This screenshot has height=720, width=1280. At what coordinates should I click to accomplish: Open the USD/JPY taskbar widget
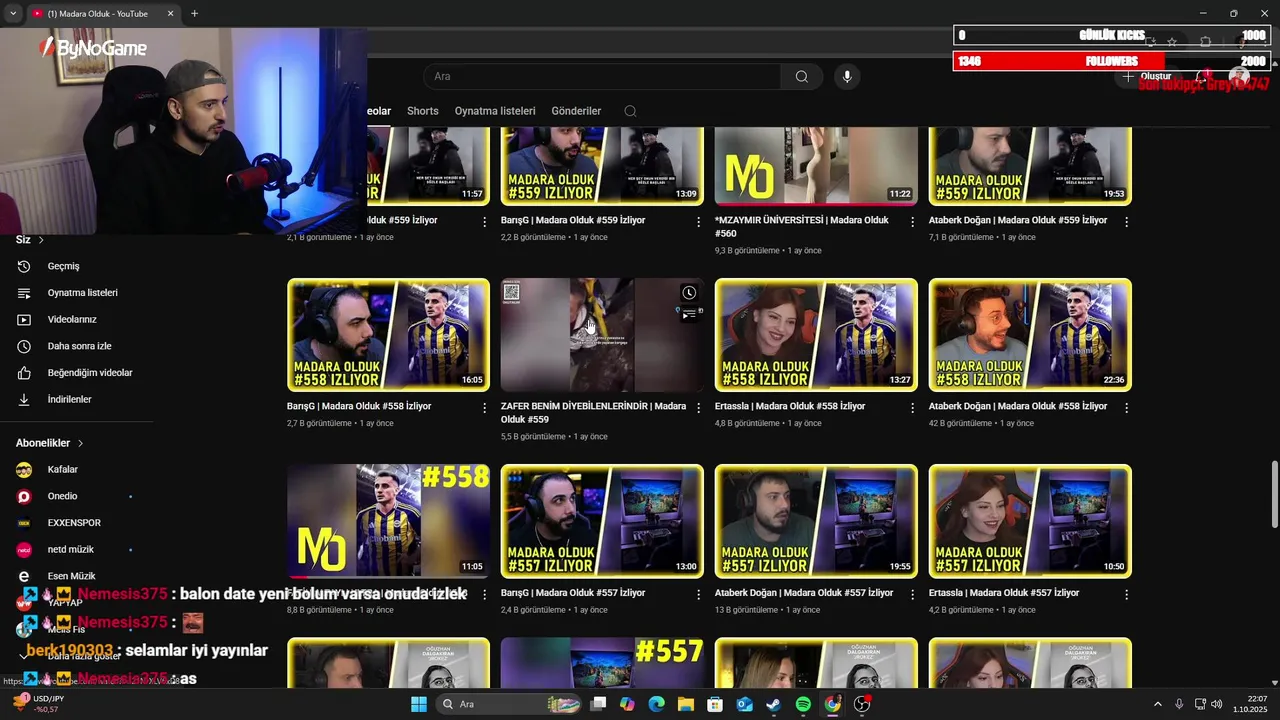[x=38, y=704]
